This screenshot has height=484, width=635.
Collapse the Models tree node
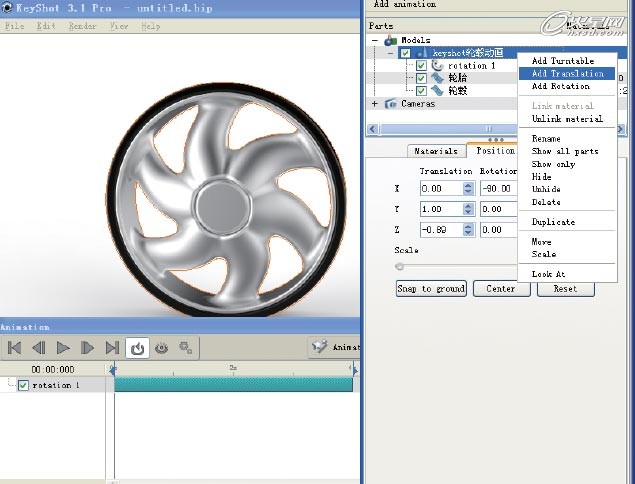pyautogui.click(x=375, y=40)
